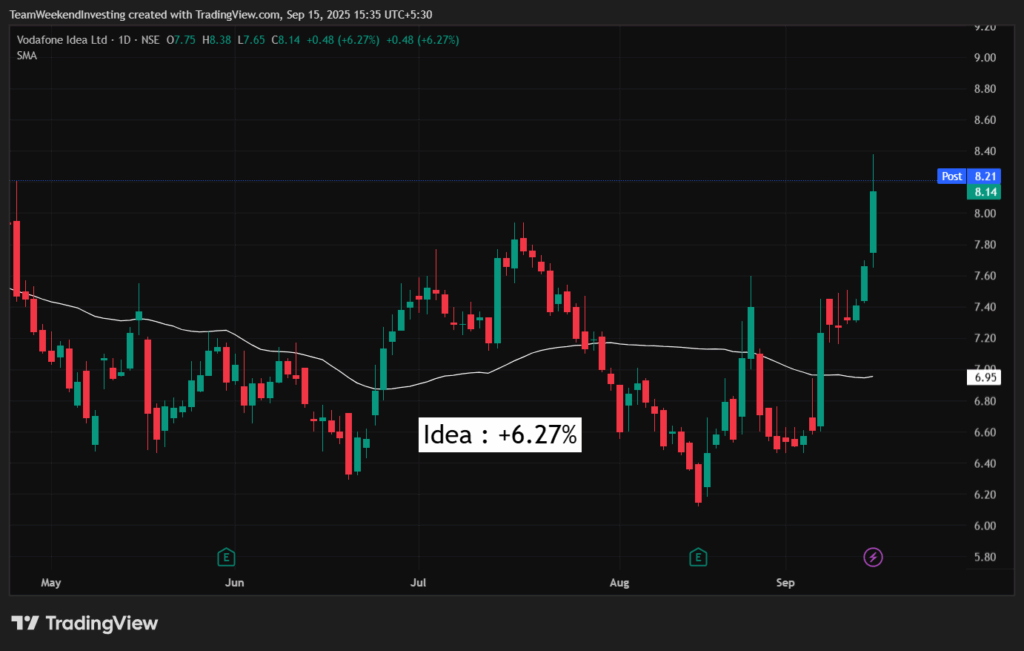The height and width of the screenshot is (651, 1024).
Task: Click the 9.00 price axis label
Action: coord(985,57)
